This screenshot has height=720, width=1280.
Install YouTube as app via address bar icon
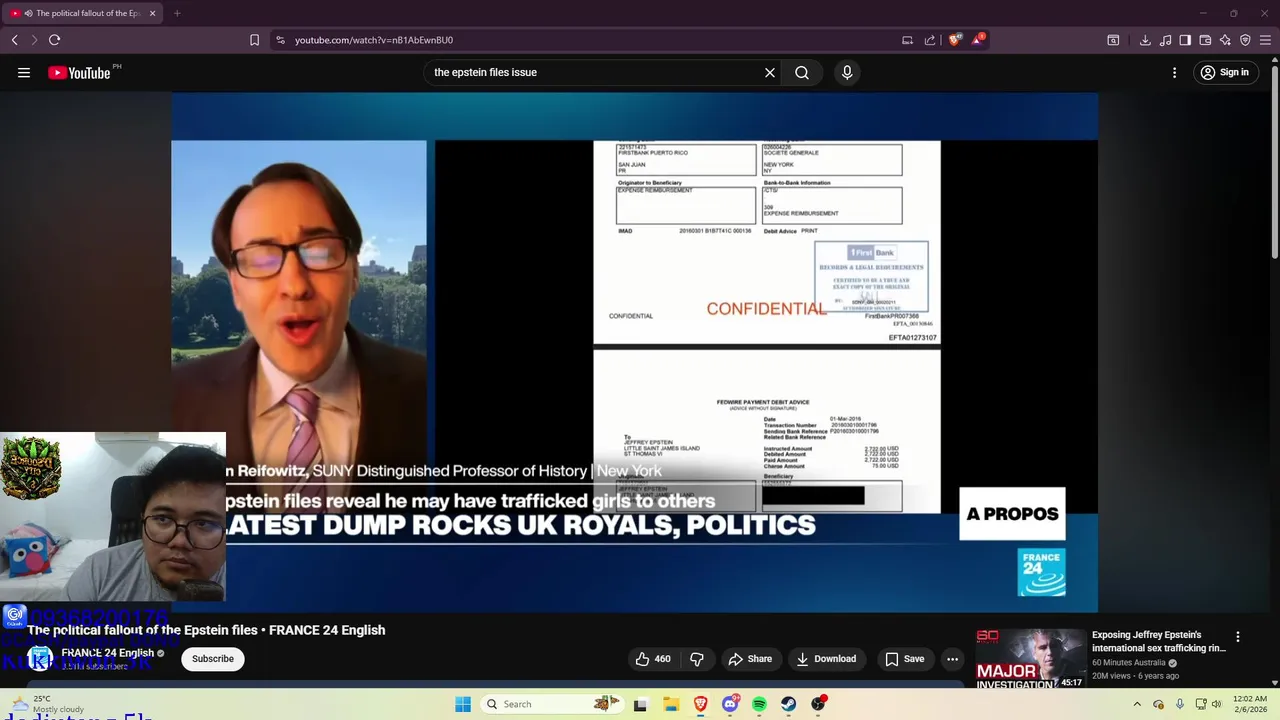point(907,40)
